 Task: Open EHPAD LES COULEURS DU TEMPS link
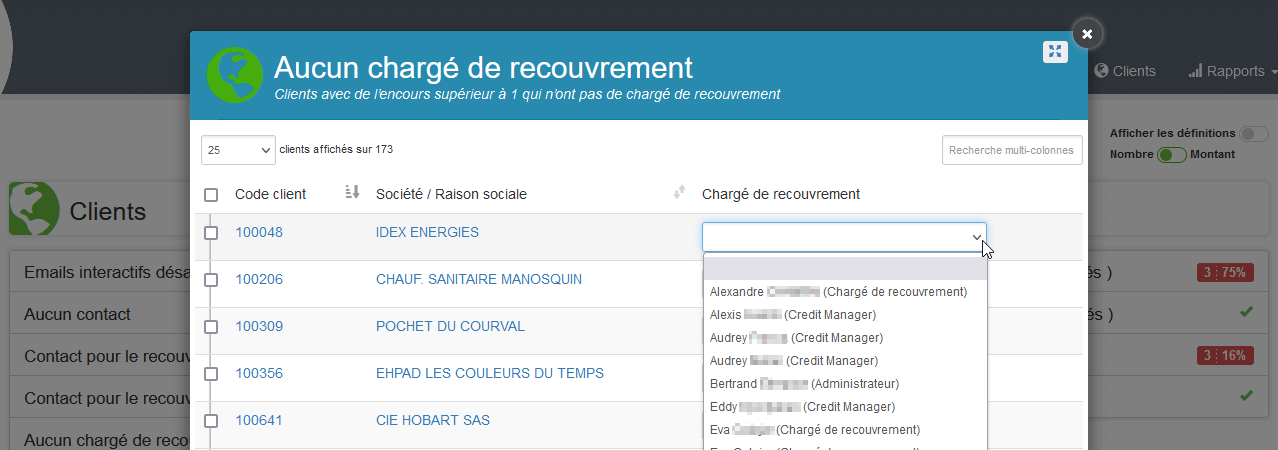coord(490,373)
